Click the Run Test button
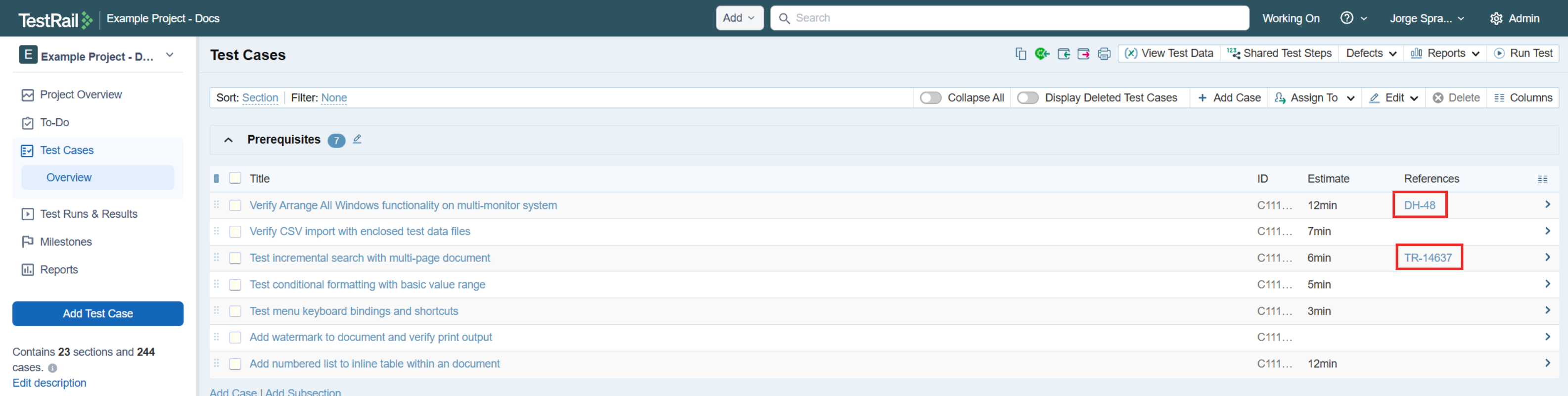Viewport: 1568px width, 396px height. pyautogui.click(x=1523, y=53)
